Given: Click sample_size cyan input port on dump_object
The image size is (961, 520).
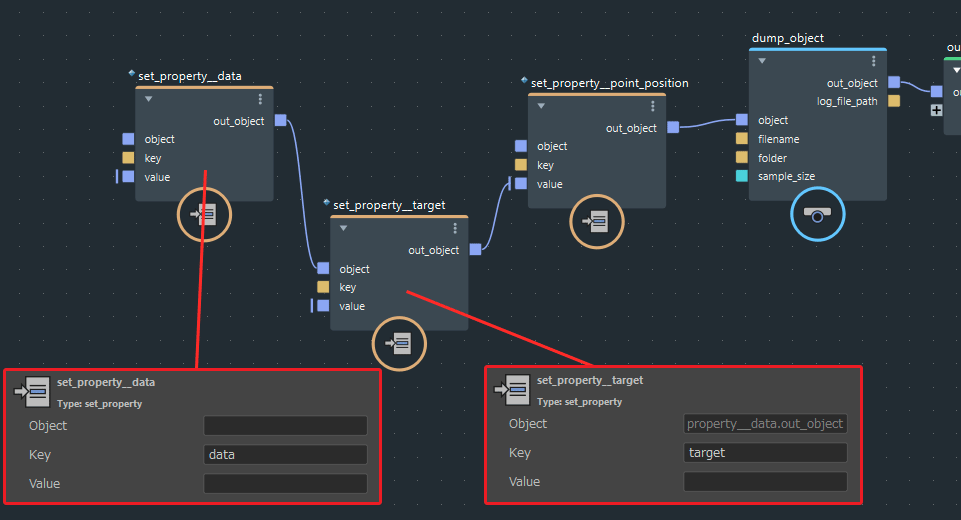Looking at the screenshot, I should [x=741, y=176].
